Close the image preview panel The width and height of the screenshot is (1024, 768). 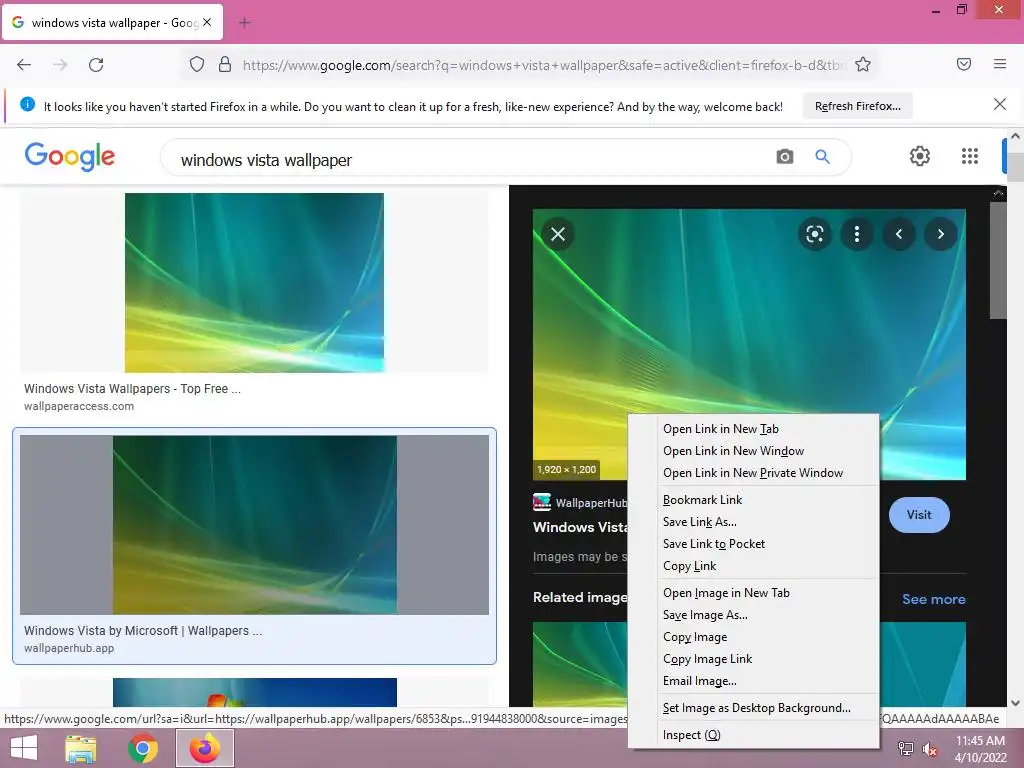[x=558, y=234]
